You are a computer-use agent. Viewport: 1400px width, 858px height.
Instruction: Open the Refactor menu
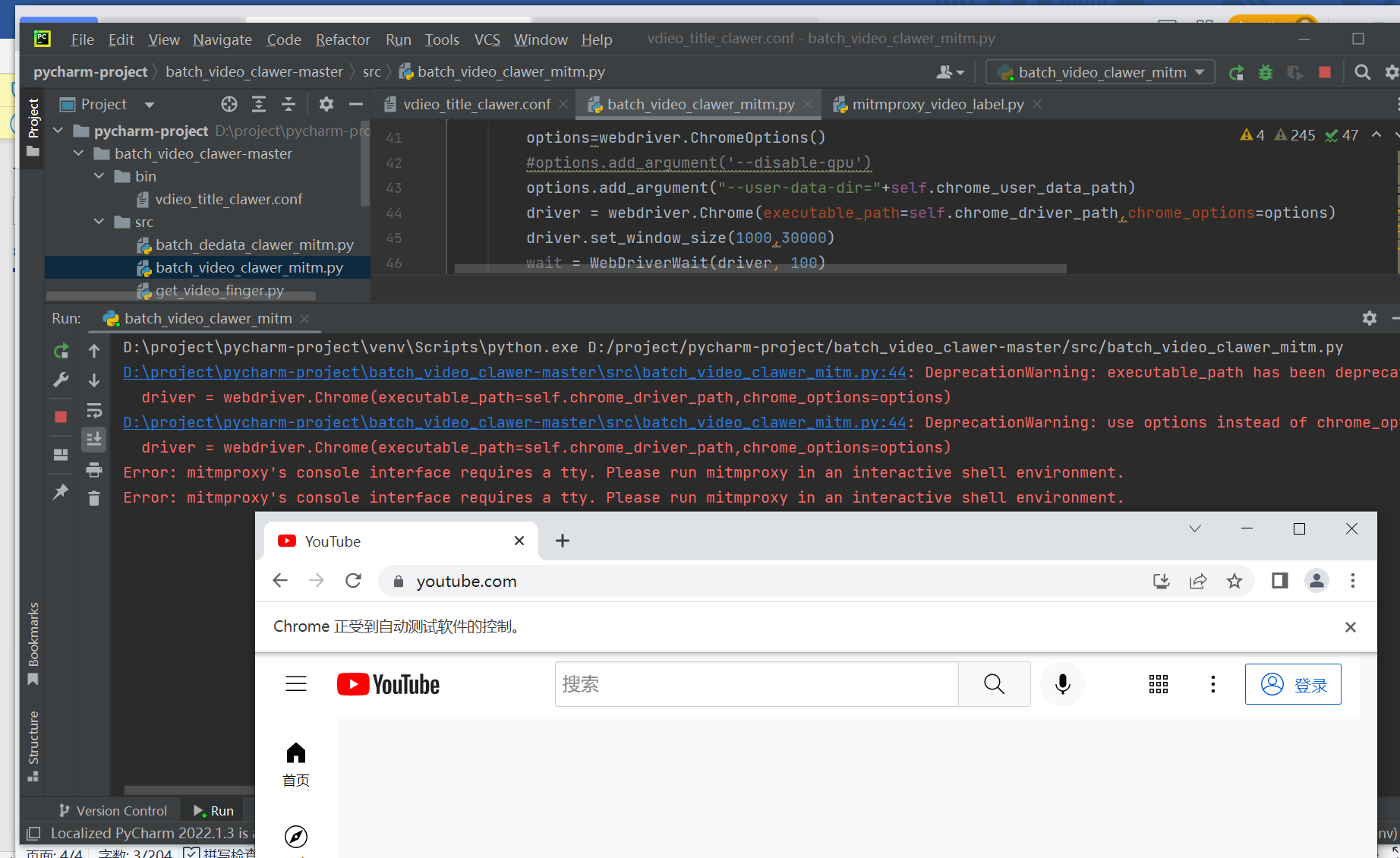click(342, 39)
